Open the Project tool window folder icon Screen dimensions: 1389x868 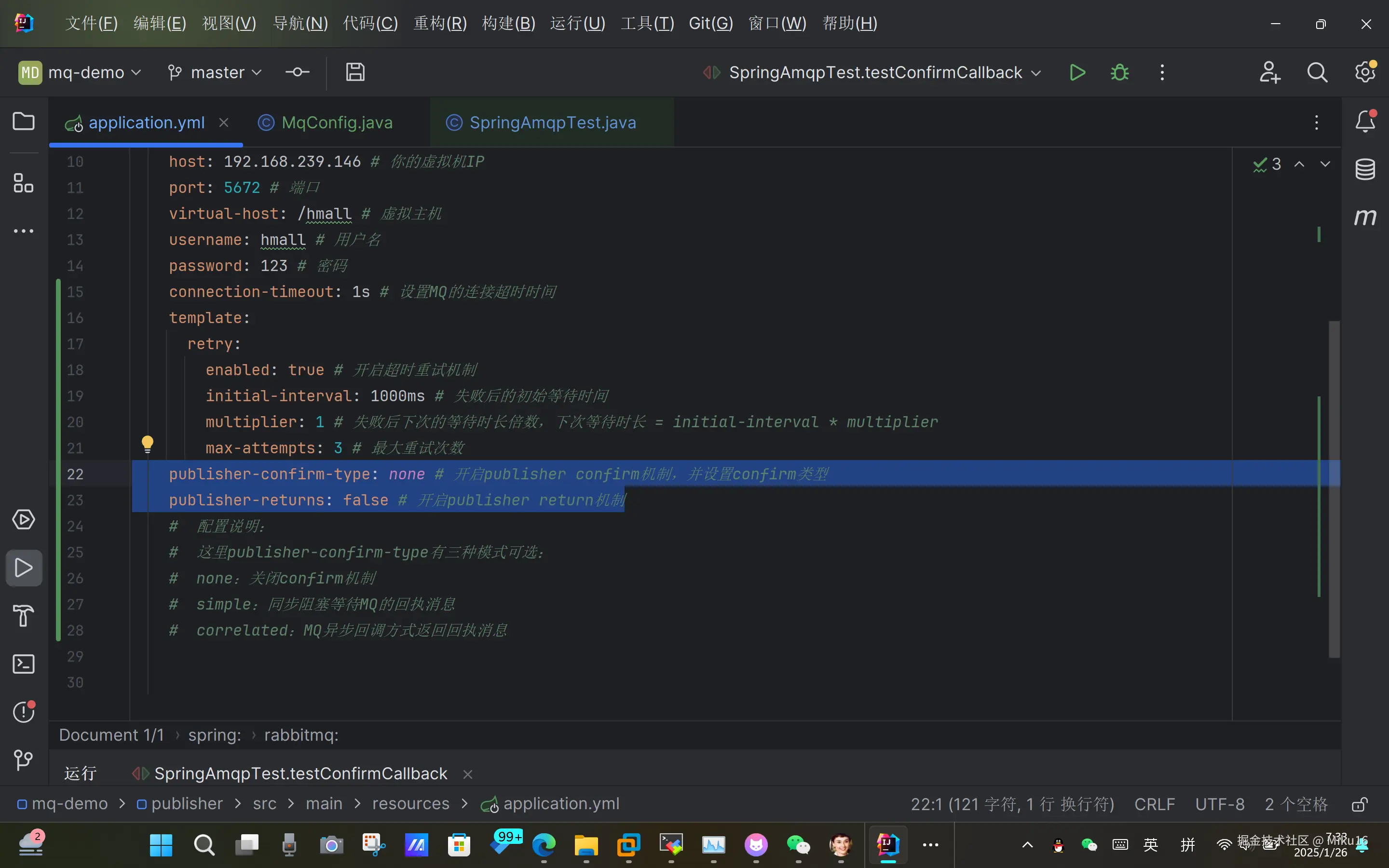[24, 122]
